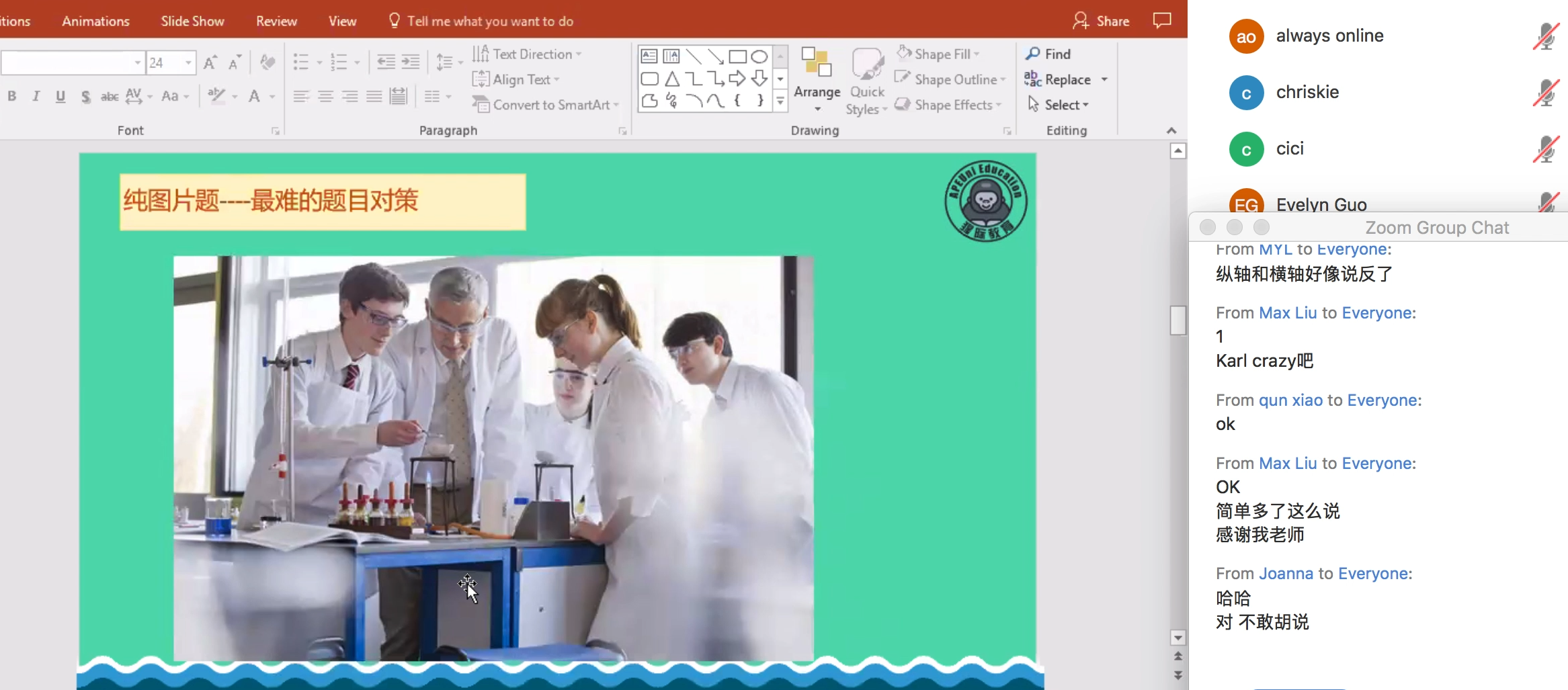Click Convert to SmartArt
Image resolution: width=1568 pixels, height=690 pixels.
[546, 105]
